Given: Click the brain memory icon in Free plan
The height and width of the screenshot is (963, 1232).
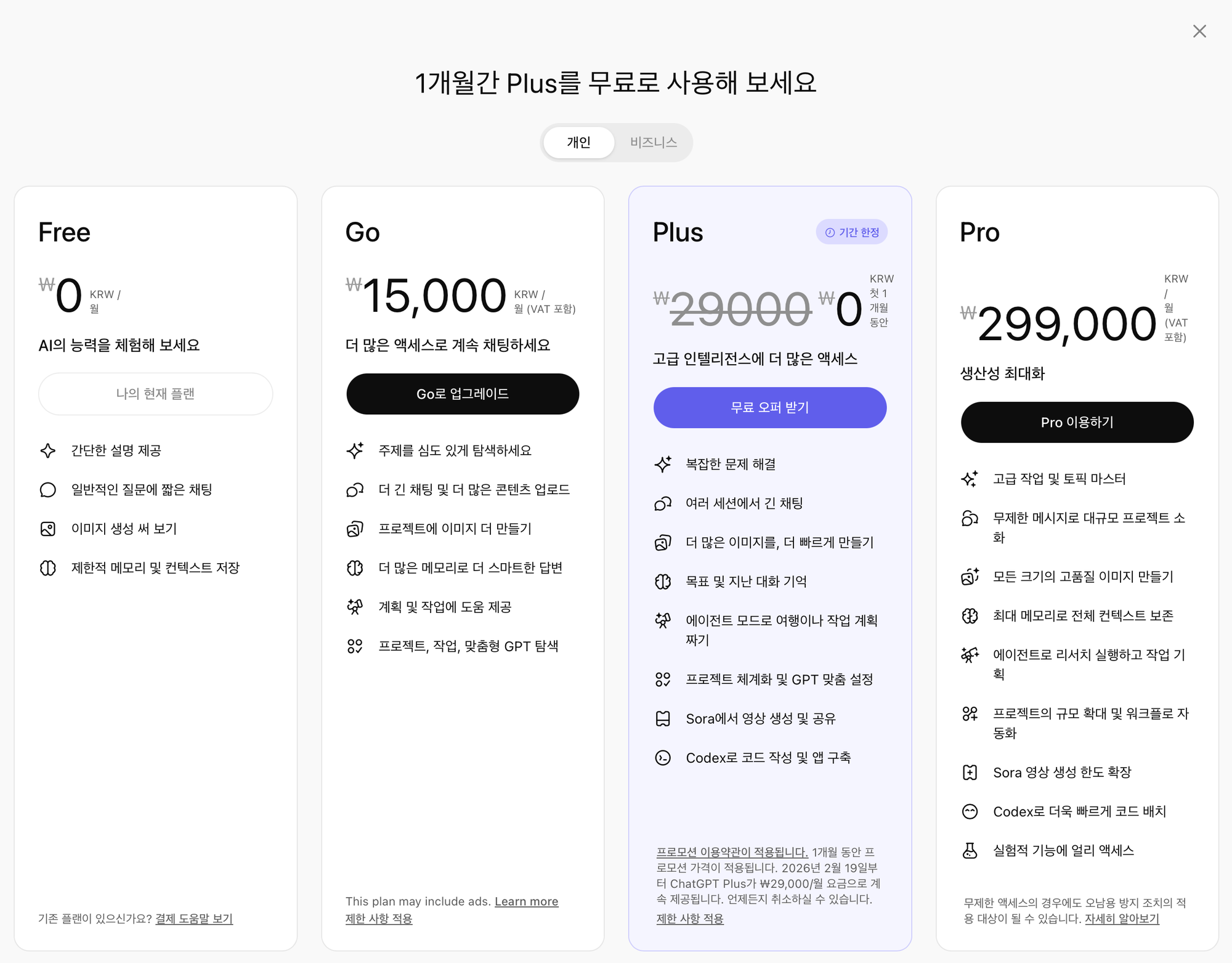Looking at the screenshot, I should (48, 567).
